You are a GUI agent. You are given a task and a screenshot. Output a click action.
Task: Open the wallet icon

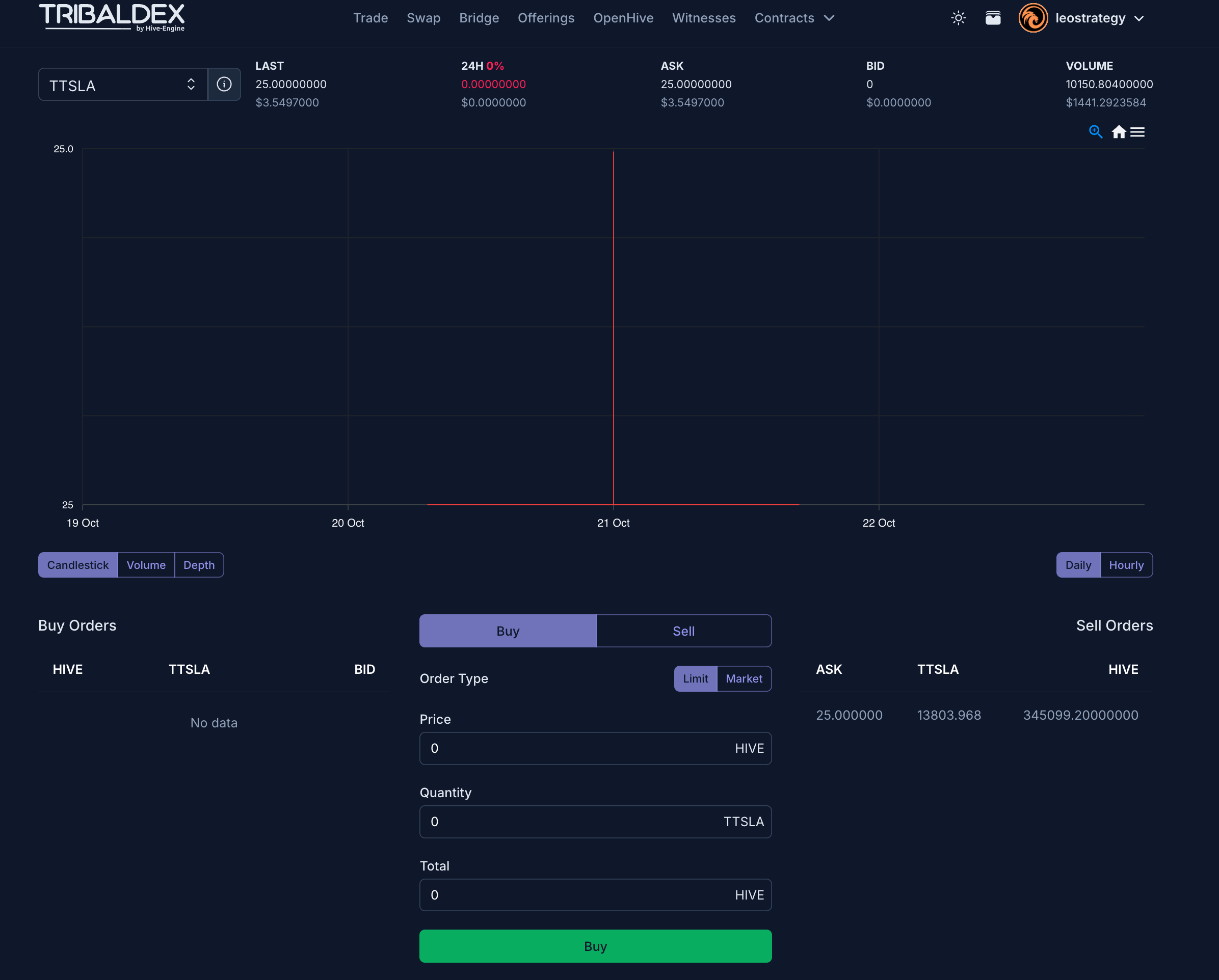click(x=993, y=18)
